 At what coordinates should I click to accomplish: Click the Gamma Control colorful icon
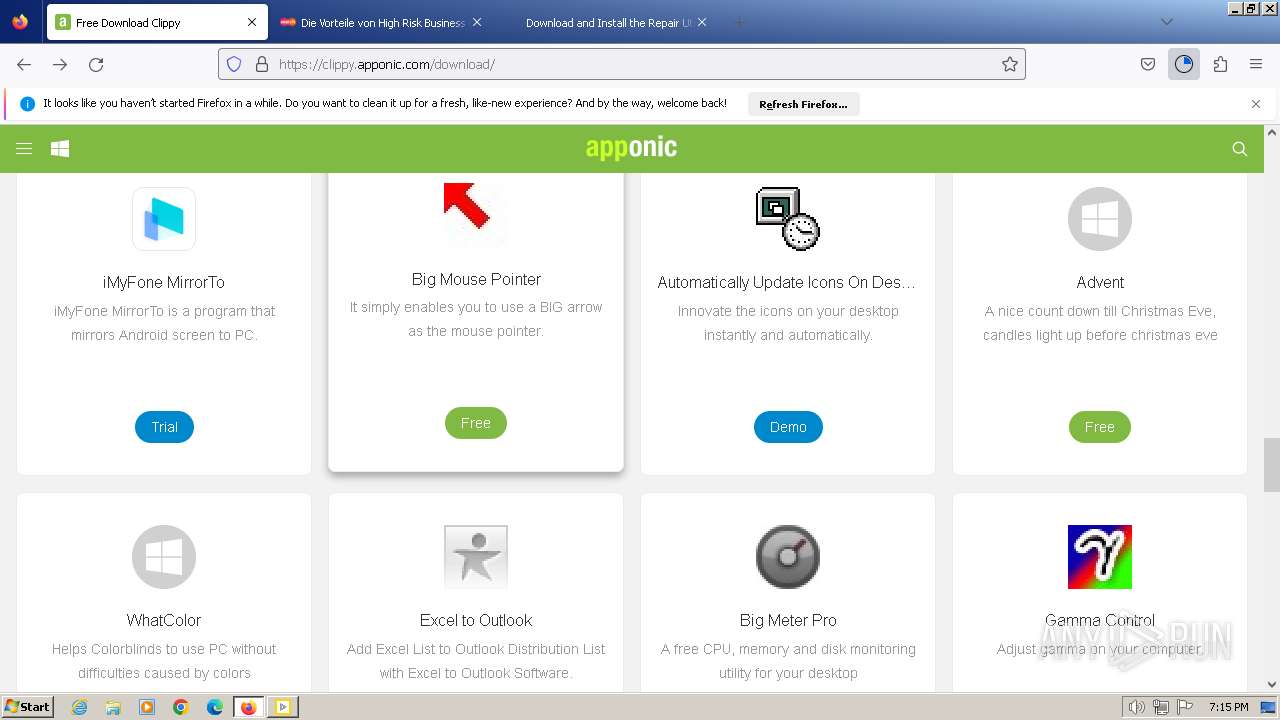(1100, 557)
